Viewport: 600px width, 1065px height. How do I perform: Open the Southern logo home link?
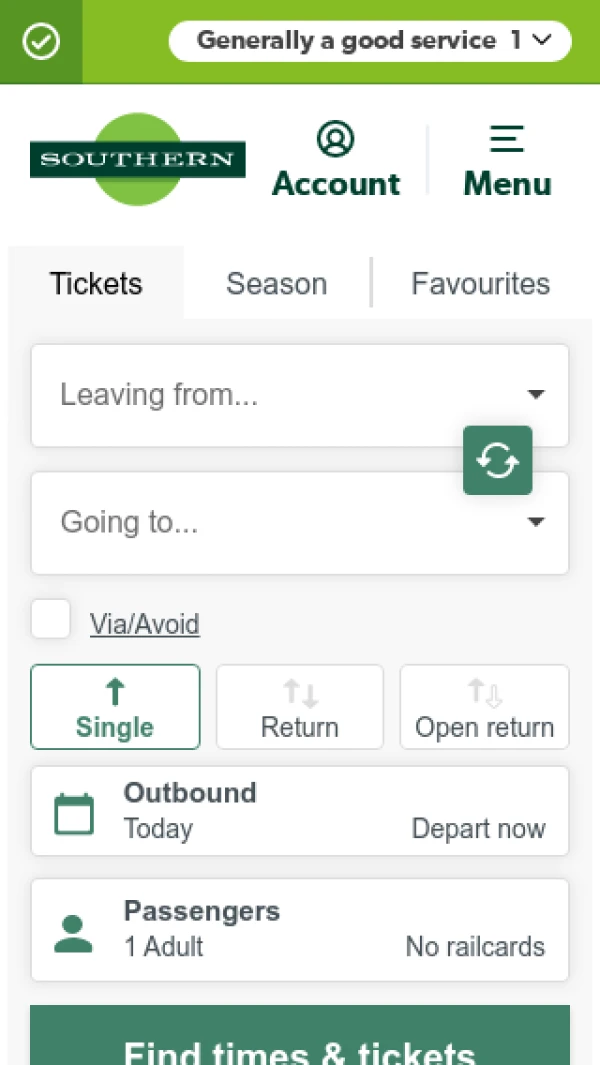(x=137, y=159)
